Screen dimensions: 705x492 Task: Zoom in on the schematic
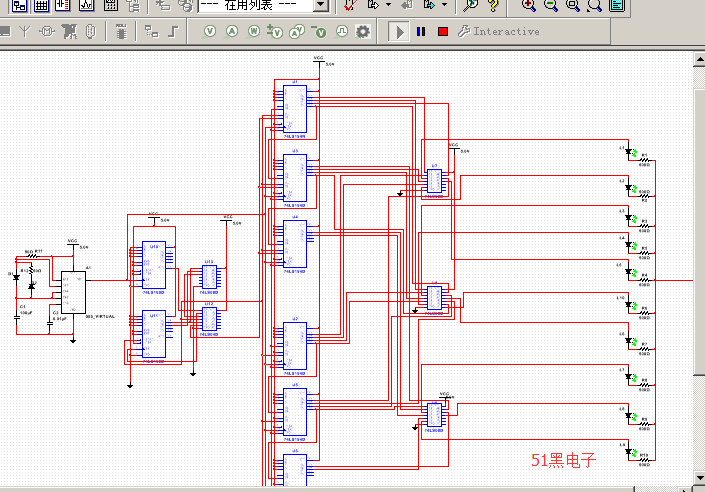tap(529, 5)
